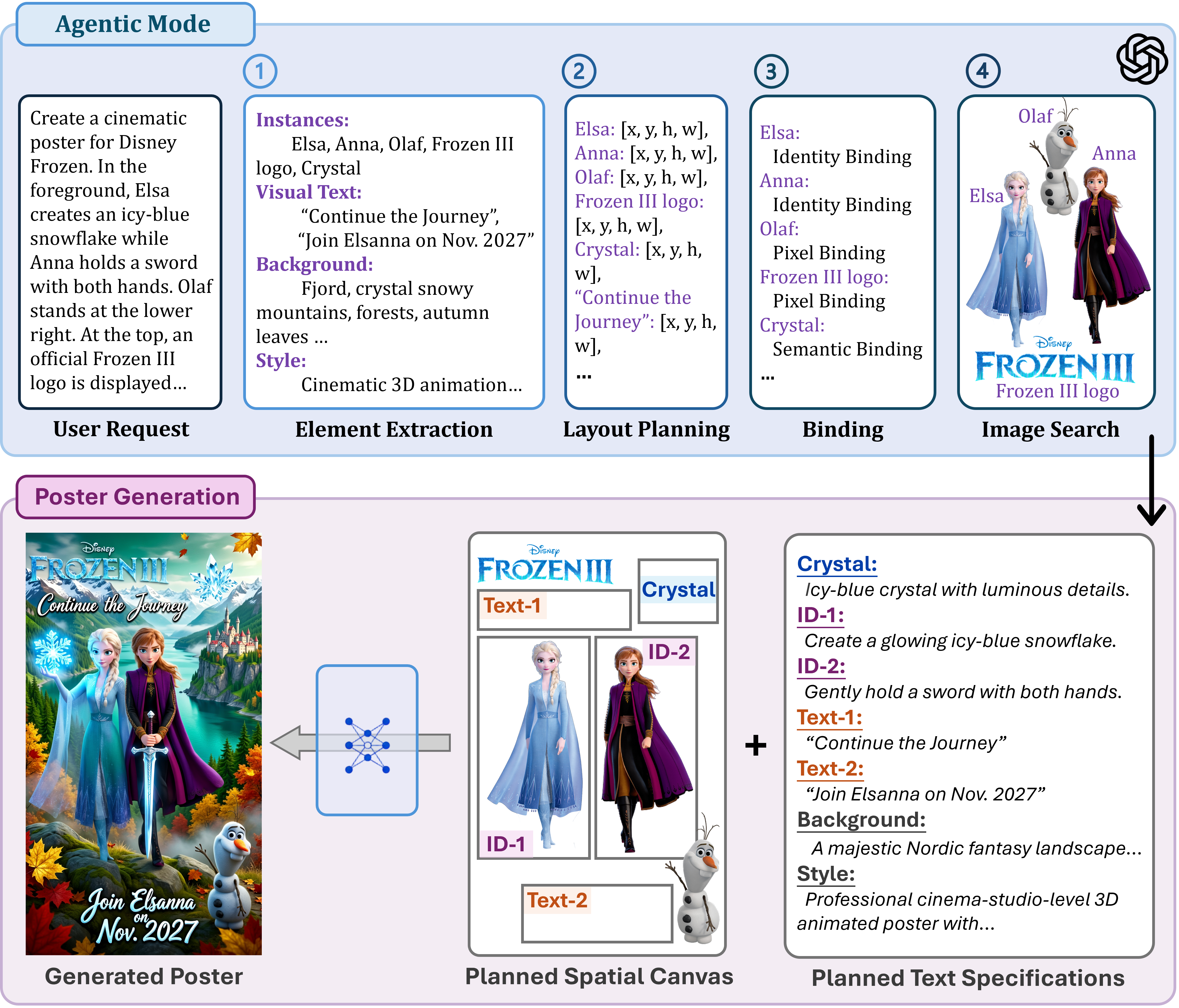Screen dimensions: 1179x1008
Task: Open the Generated Poster image
Action: click(x=143, y=744)
